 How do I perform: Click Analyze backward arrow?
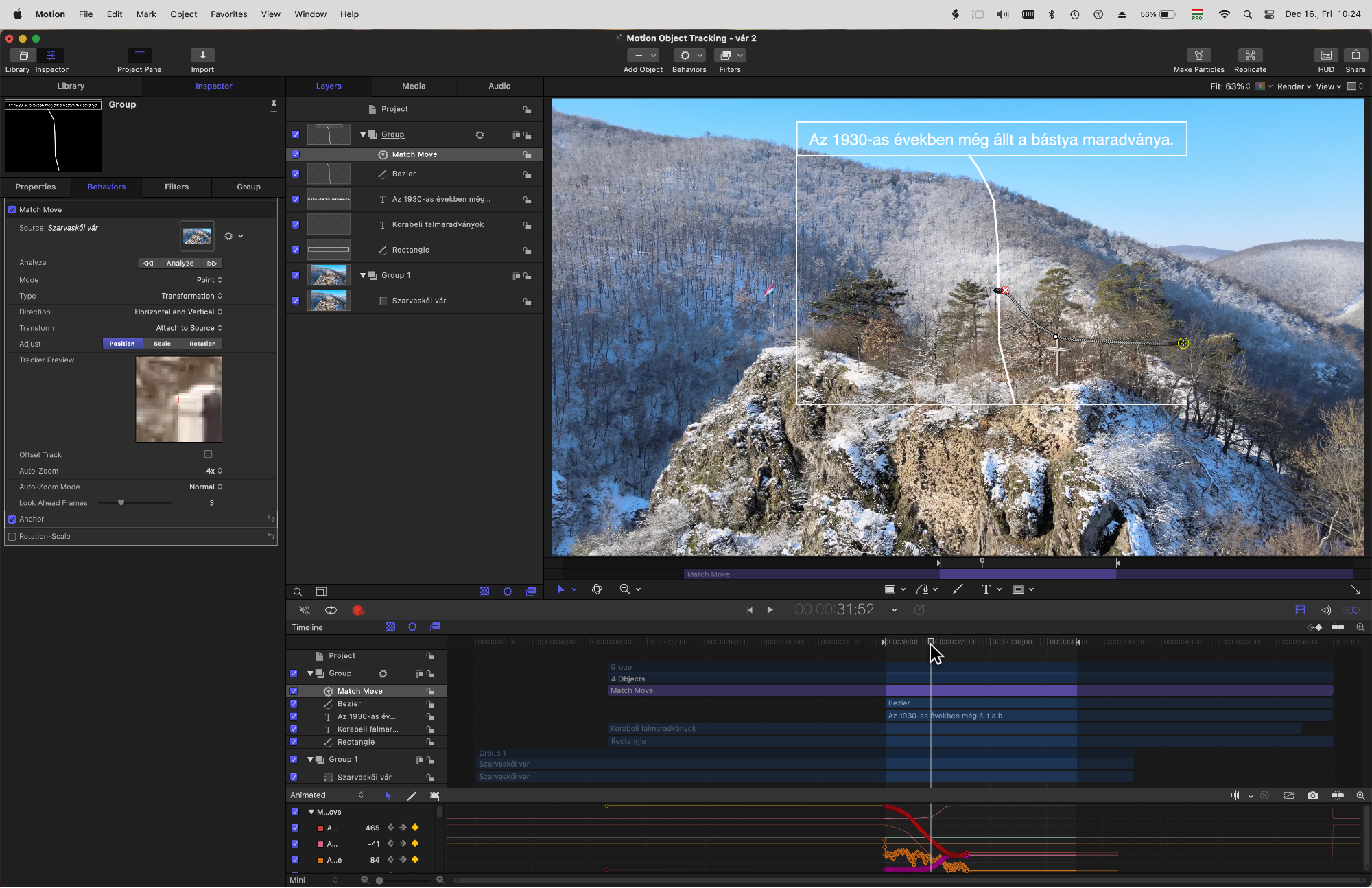[x=148, y=264]
